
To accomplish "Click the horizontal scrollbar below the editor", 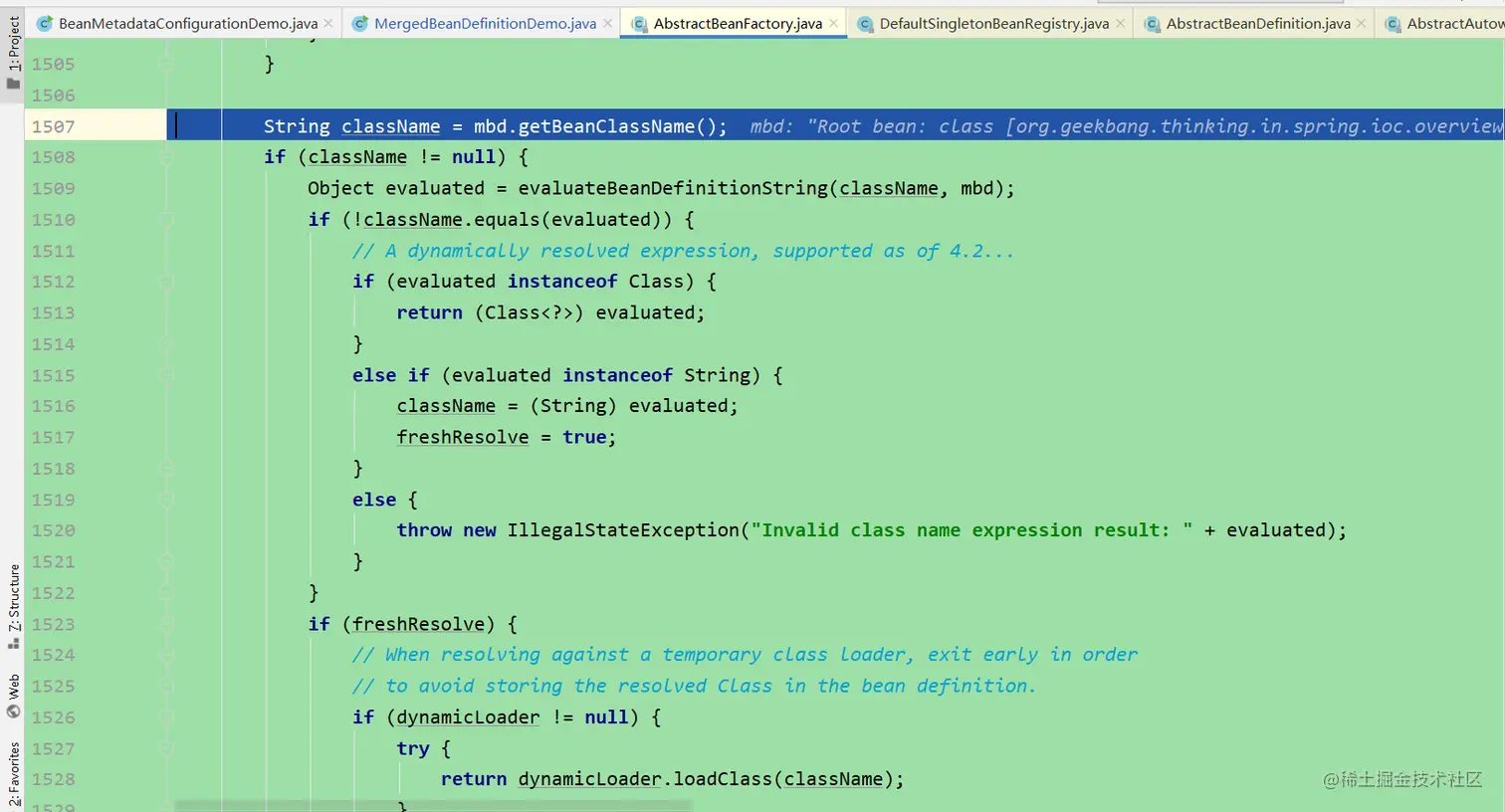I will point(434,805).
